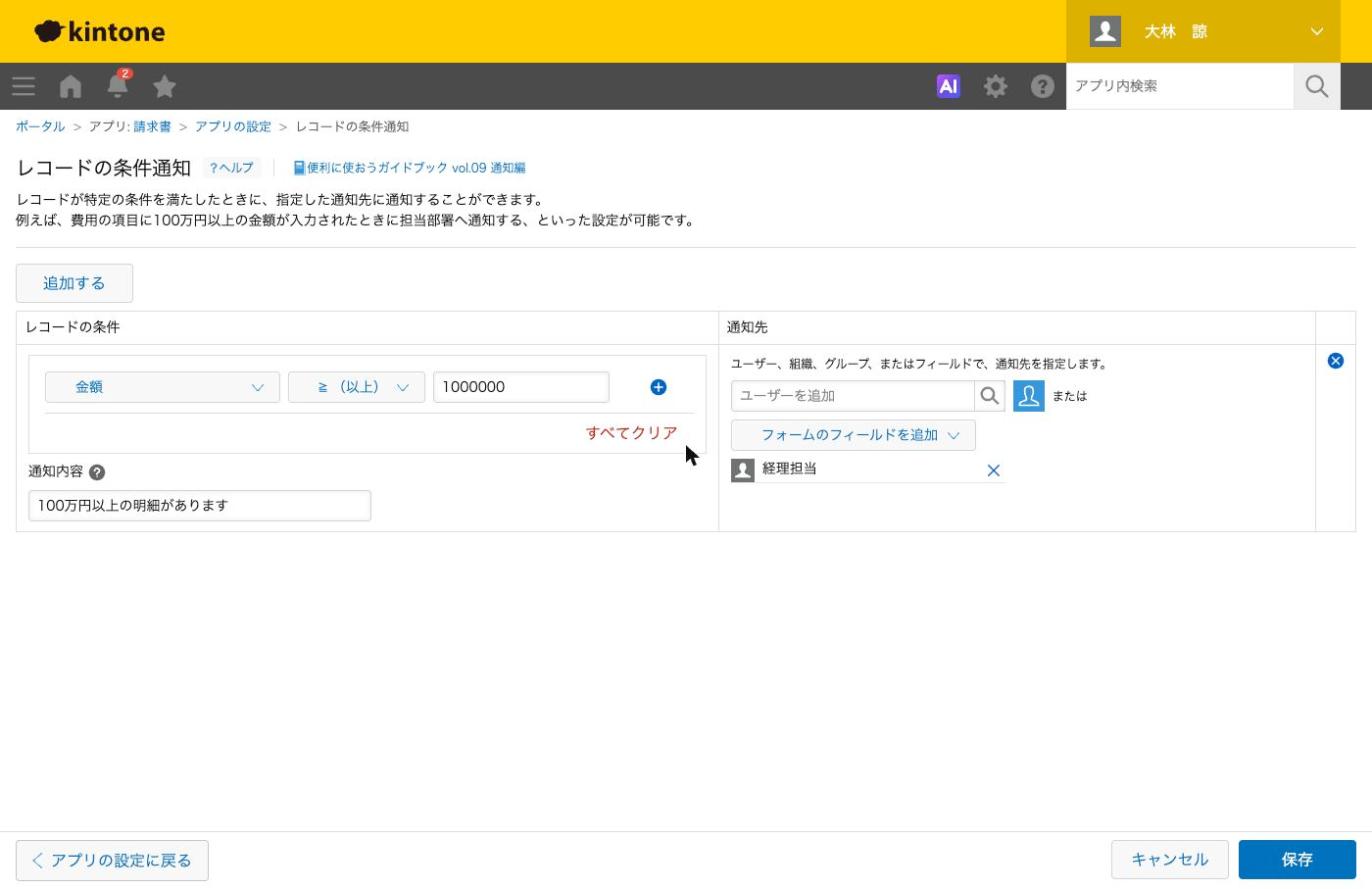This screenshot has width=1372, height=889.
Task: Click the 大林 諒 user name
Action: (1176, 31)
